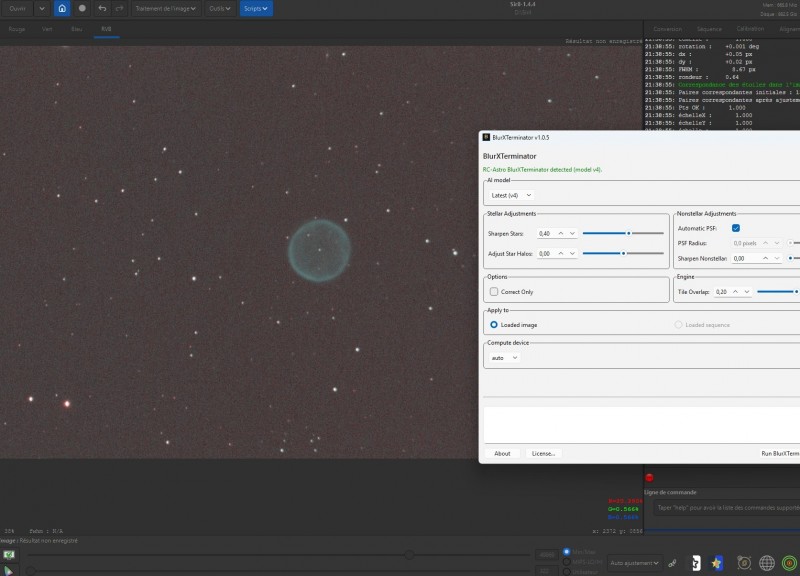Click the home icon in top toolbar
Image resolution: width=800 pixels, height=576 pixels.
pyautogui.click(x=62, y=8)
